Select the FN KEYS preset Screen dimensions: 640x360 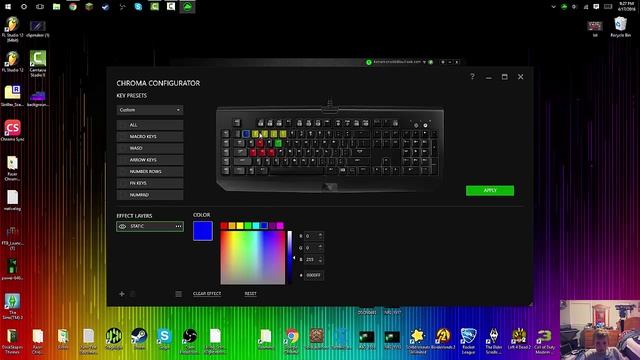(x=150, y=183)
